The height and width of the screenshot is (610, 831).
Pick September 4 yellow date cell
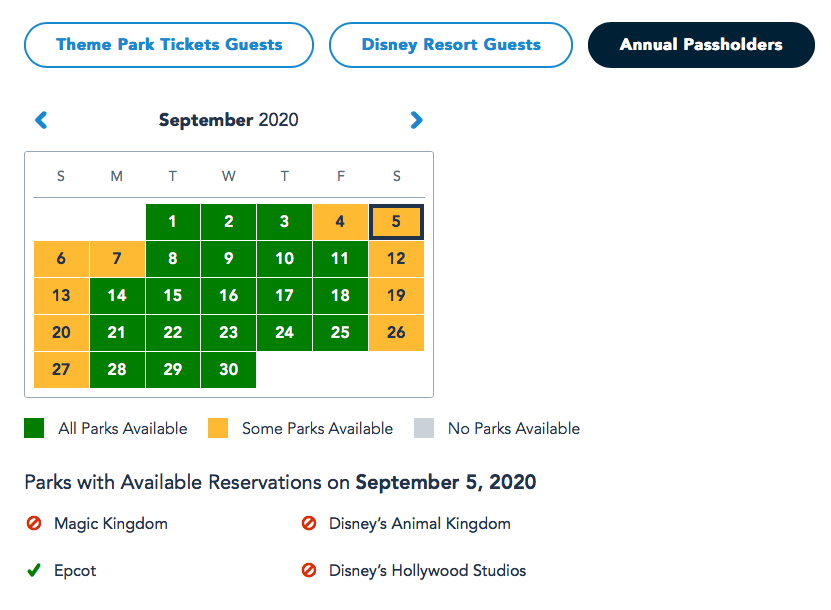(x=341, y=222)
